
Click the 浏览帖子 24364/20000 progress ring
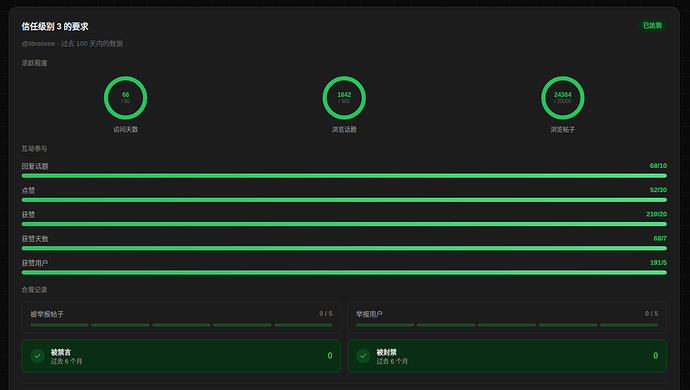click(x=562, y=98)
